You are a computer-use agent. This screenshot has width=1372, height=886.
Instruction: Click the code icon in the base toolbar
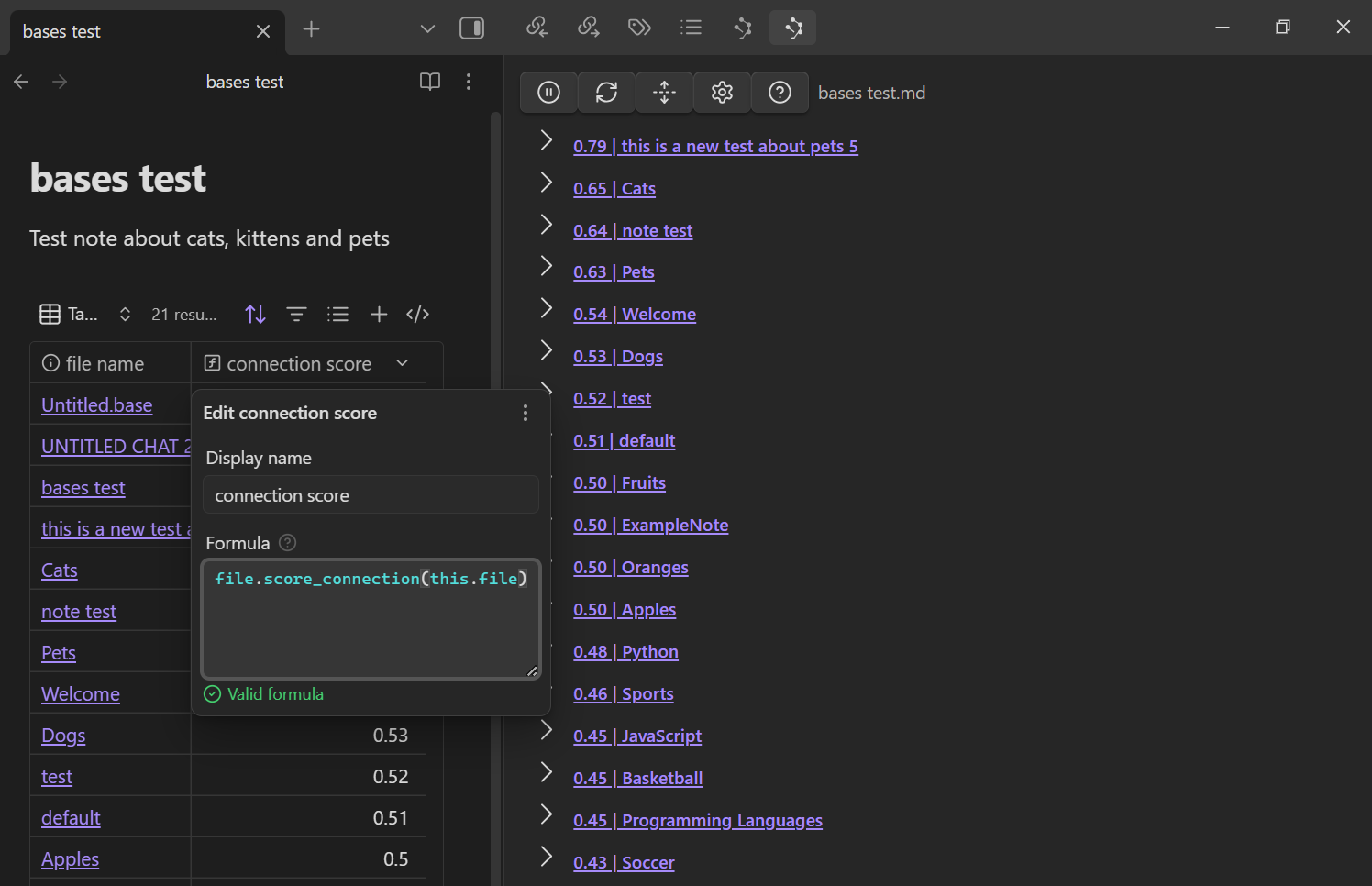(x=417, y=315)
